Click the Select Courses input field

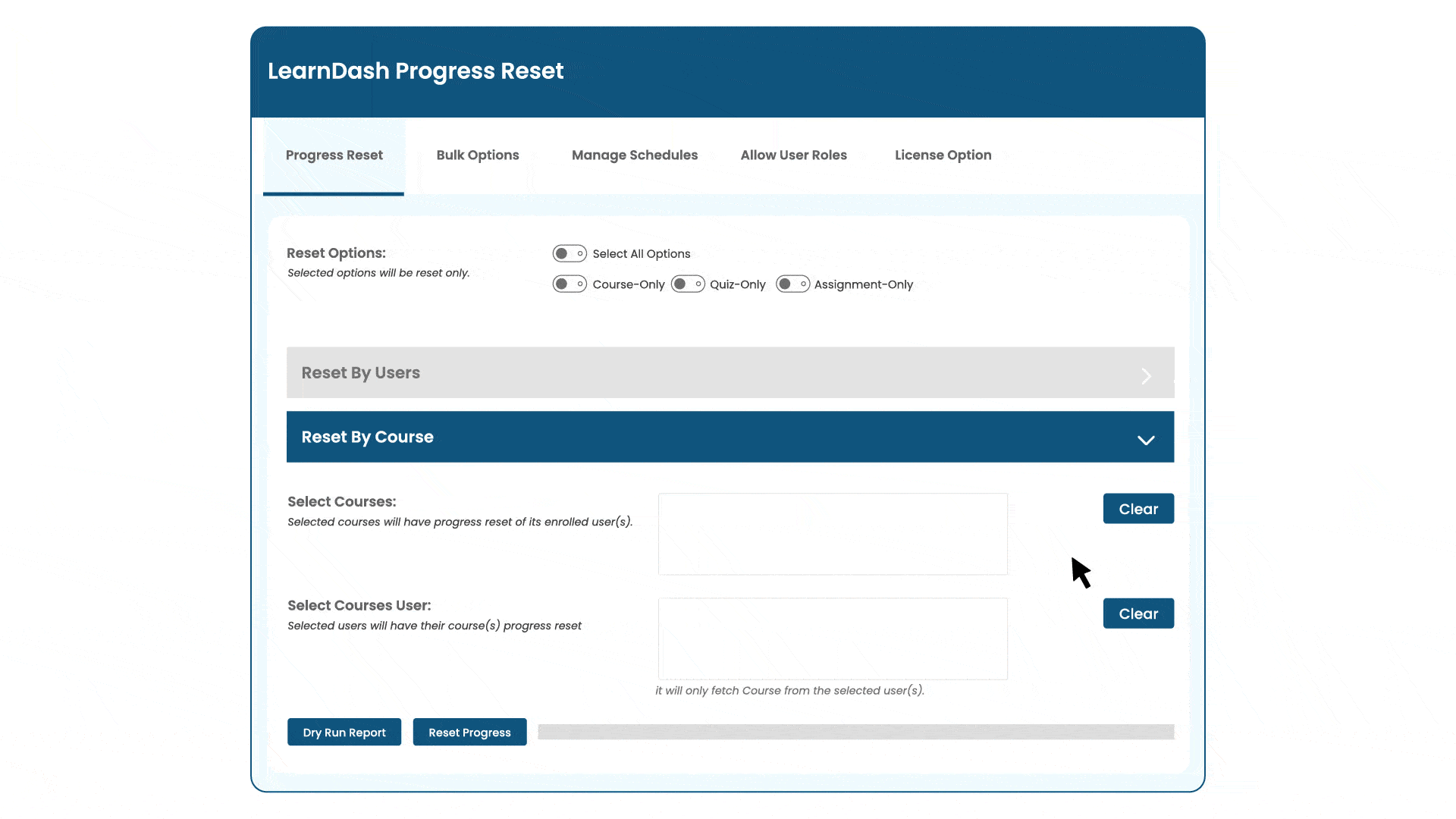tap(833, 534)
